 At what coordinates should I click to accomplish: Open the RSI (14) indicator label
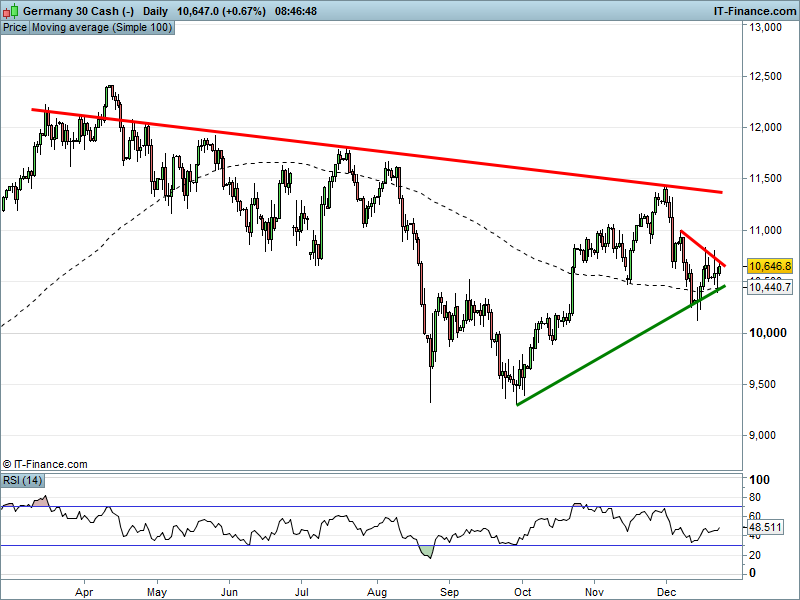click(22, 481)
